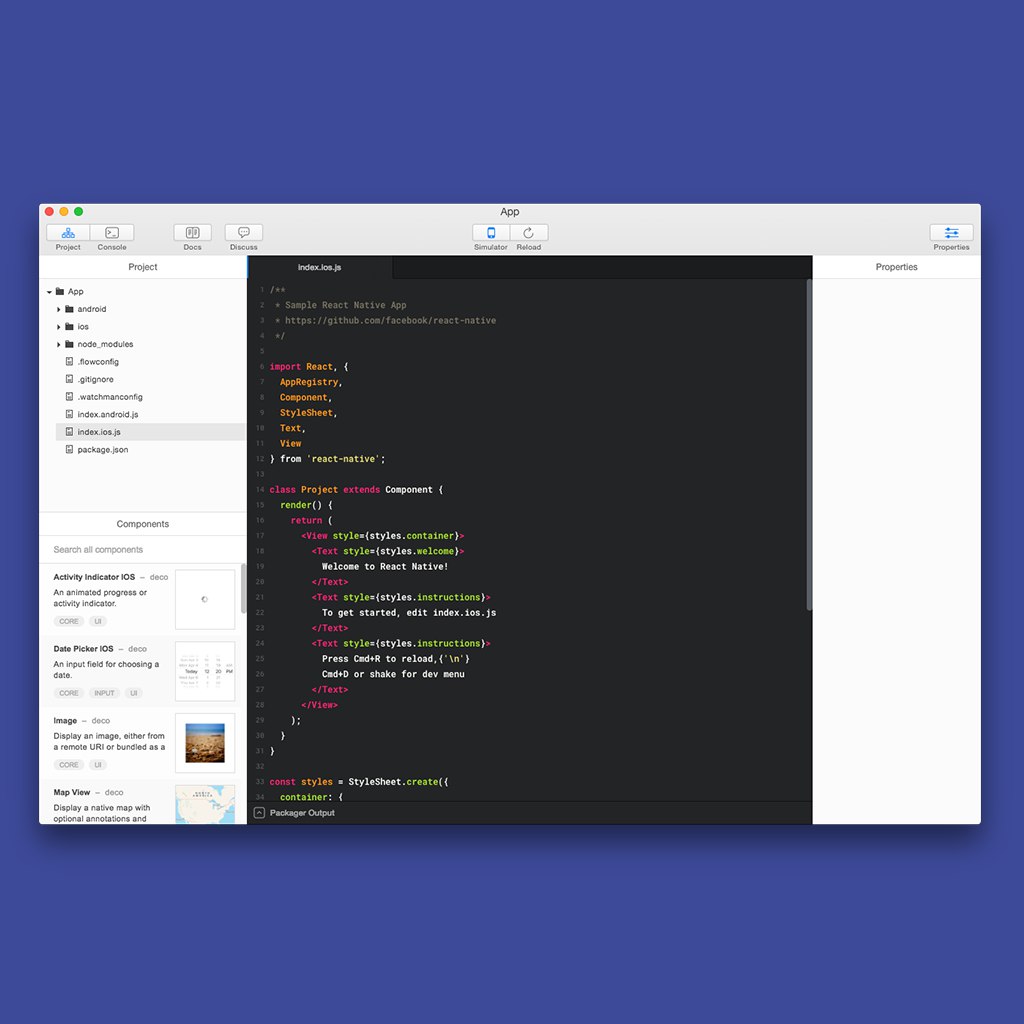Open .gitignore in the file tree
Image resolution: width=1024 pixels, height=1024 pixels.
(x=95, y=379)
